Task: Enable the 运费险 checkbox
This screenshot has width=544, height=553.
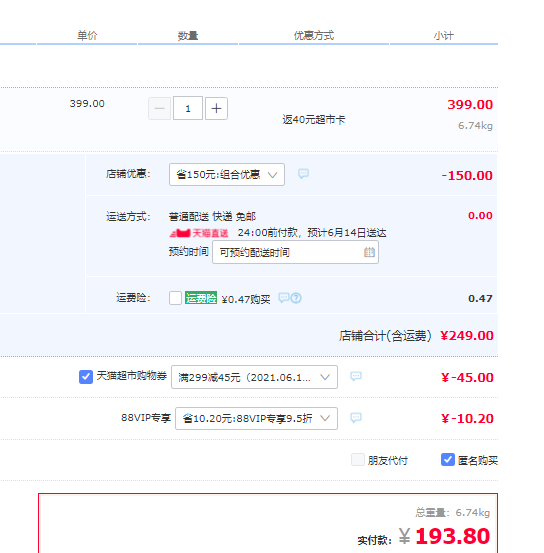Action: pyautogui.click(x=175, y=298)
